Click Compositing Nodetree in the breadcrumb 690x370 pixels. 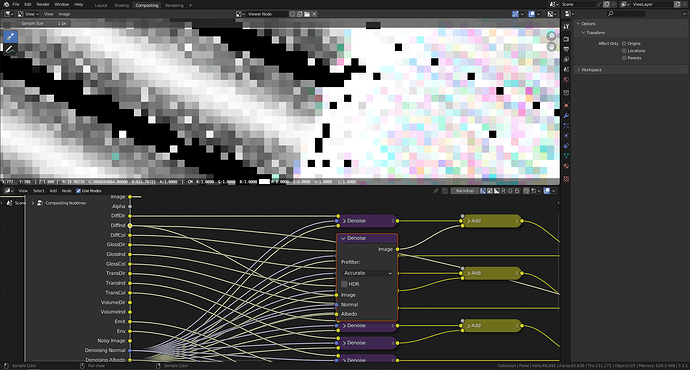click(x=66, y=203)
